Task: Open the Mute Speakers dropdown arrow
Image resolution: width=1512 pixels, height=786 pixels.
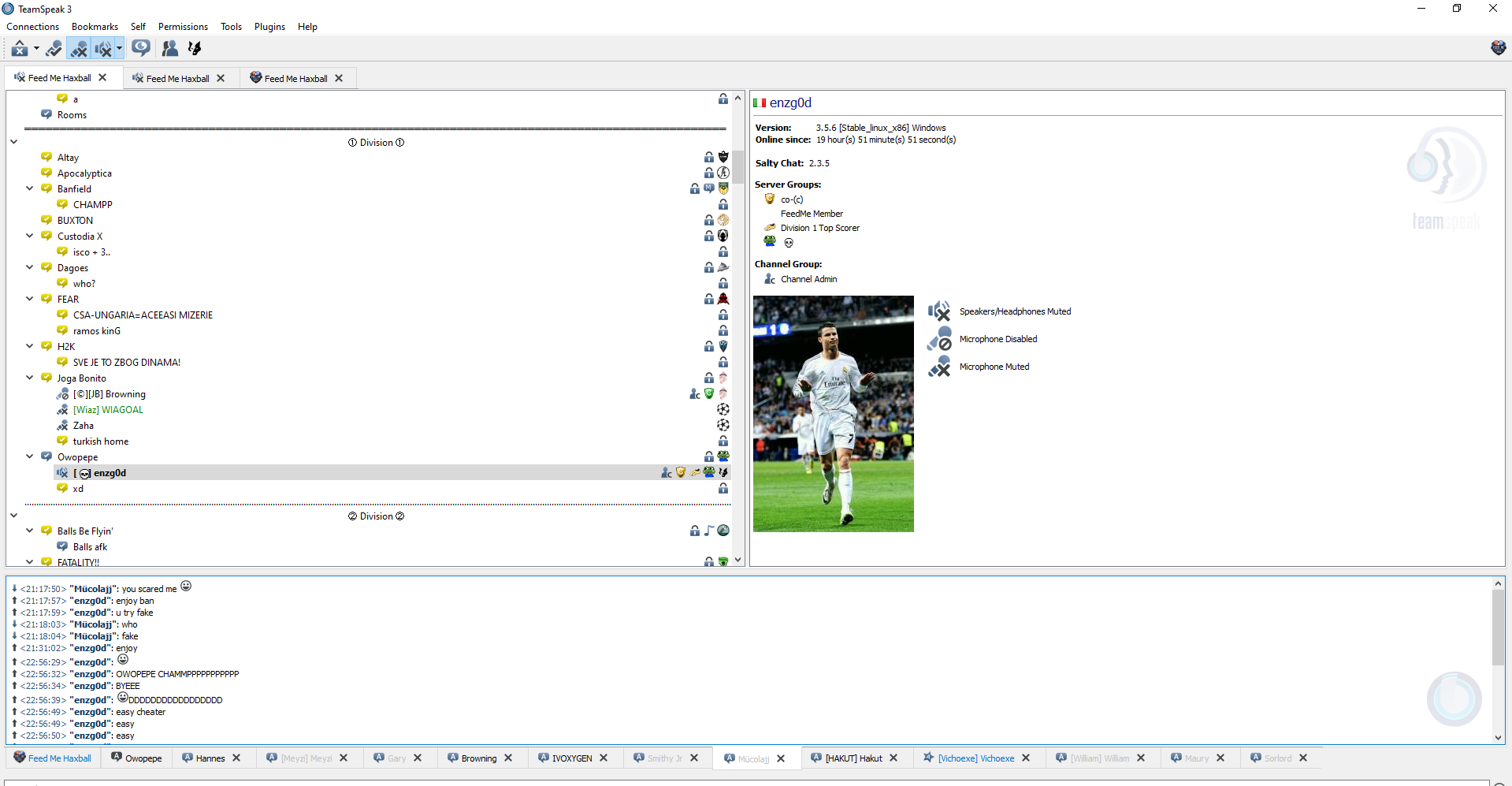Action: pos(119,49)
